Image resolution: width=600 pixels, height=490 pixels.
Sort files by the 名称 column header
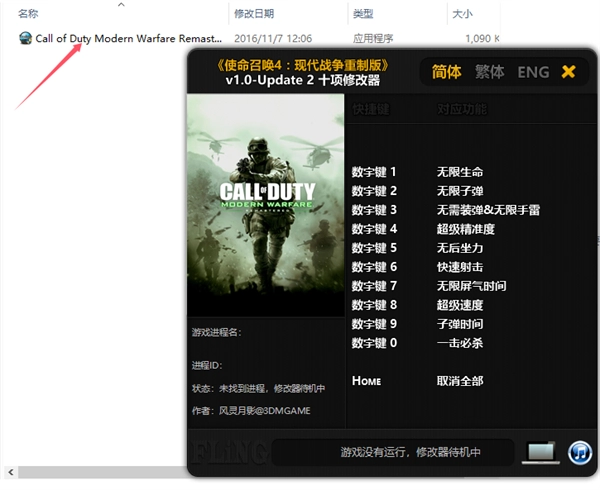pos(29,14)
